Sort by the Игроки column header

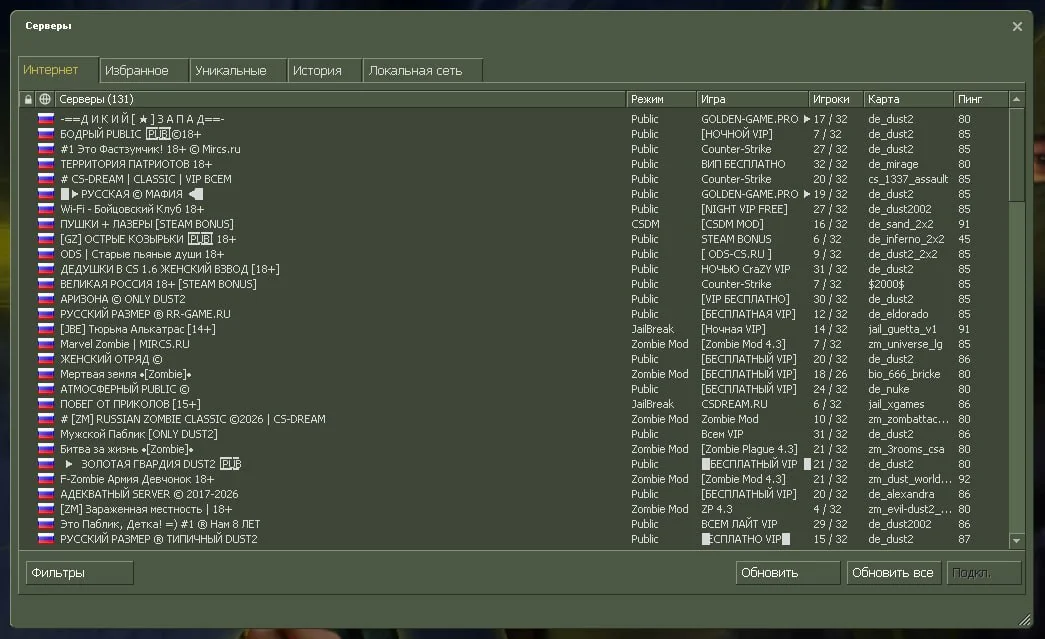click(835, 99)
